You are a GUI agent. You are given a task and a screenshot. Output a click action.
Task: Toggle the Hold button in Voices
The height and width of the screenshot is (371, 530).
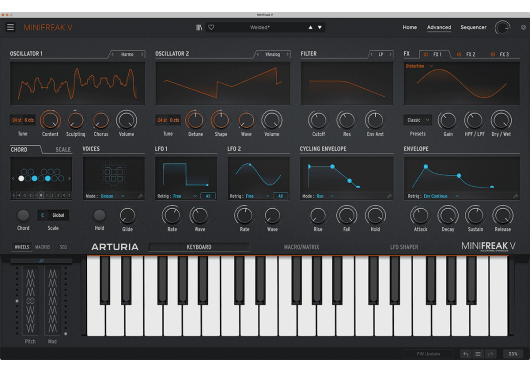click(x=99, y=215)
